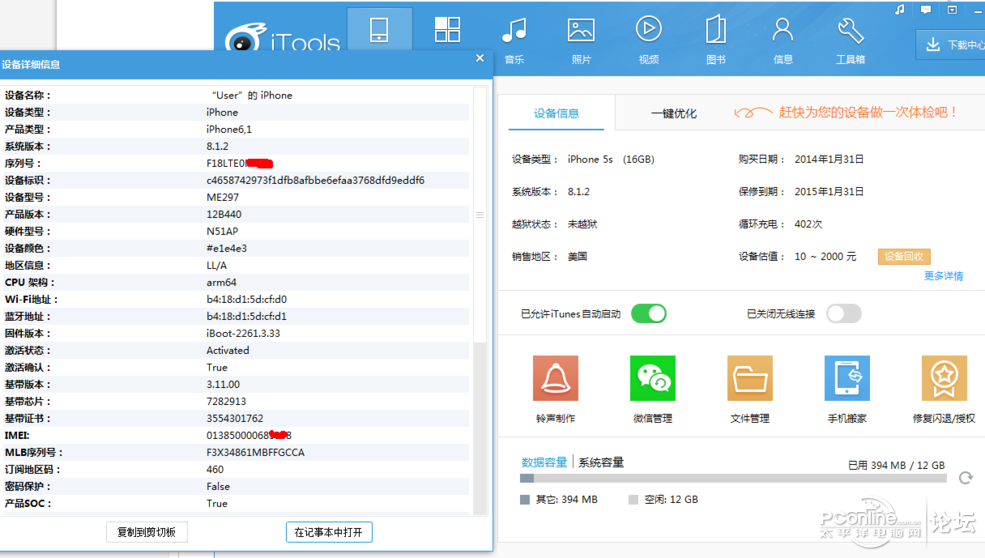Click the menu box icon in title bar
985x558 pixels.
coord(952,9)
